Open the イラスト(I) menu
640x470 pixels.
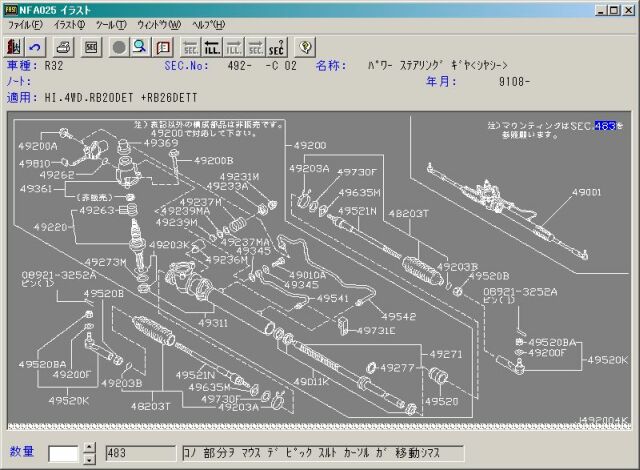click(x=69, y=25)
